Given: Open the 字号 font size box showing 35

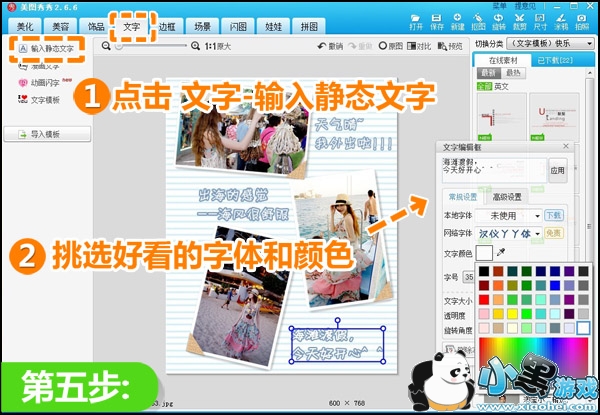Looking at the screenshot, I should 468,277.
